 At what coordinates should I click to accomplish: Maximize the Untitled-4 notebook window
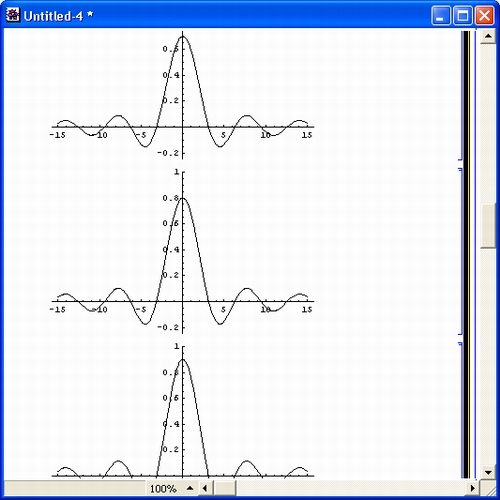point(463,15)
